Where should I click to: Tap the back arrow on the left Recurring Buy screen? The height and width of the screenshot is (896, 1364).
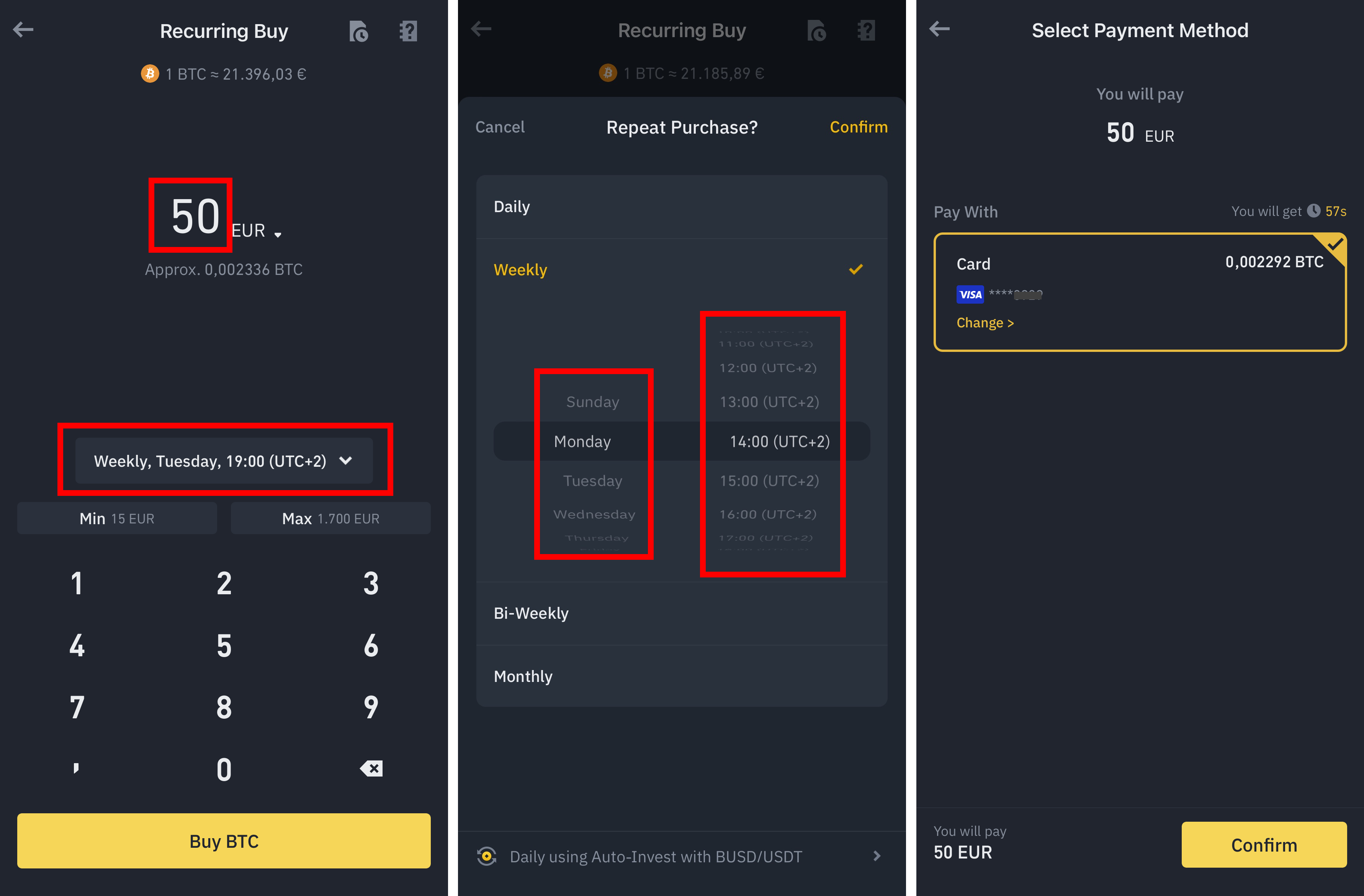click(x=23, y=29)
